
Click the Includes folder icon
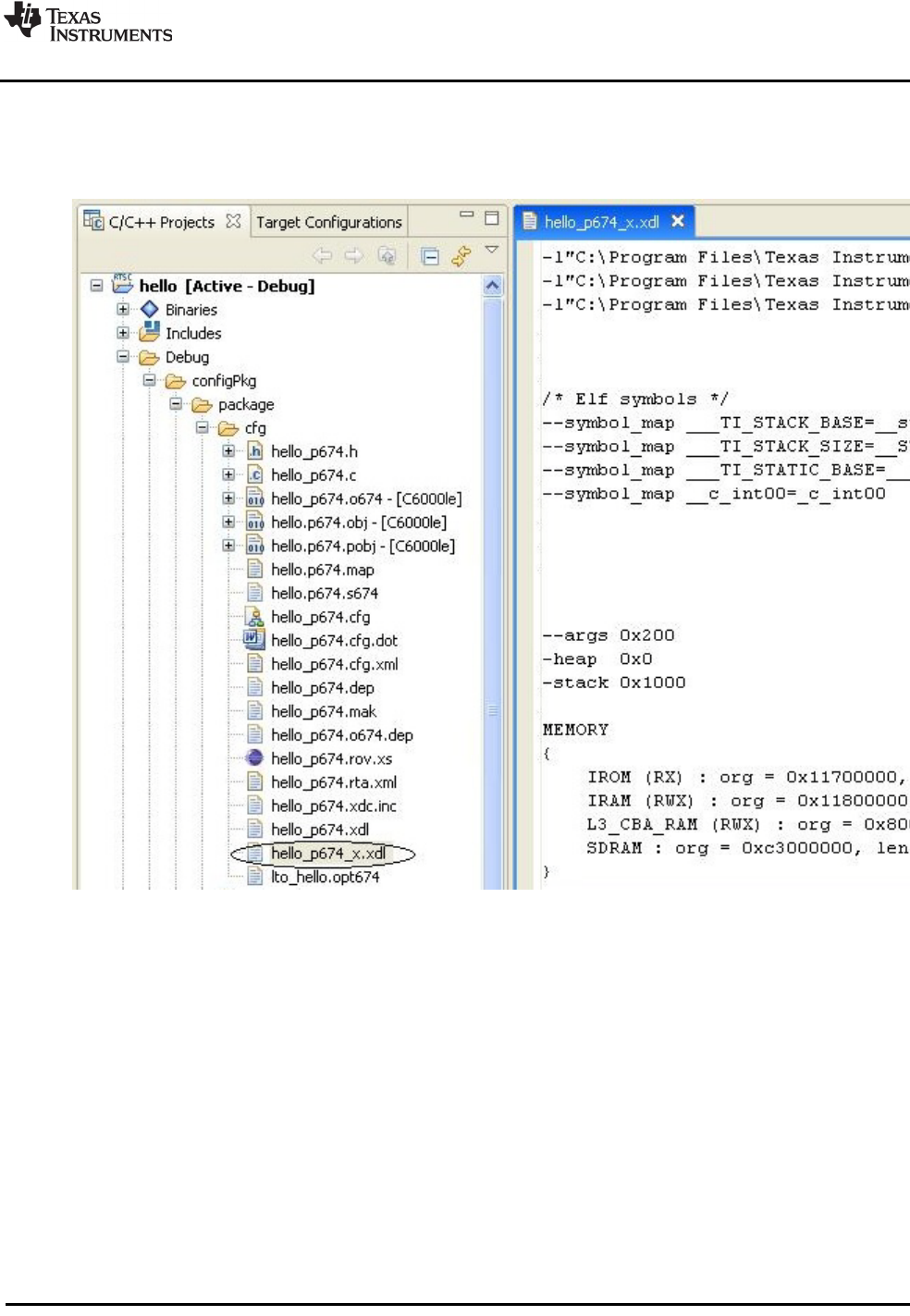150,332
